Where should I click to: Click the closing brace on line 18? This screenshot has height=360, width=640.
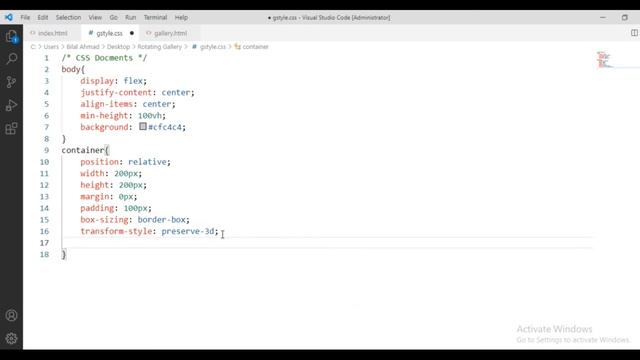click(64, 255)
